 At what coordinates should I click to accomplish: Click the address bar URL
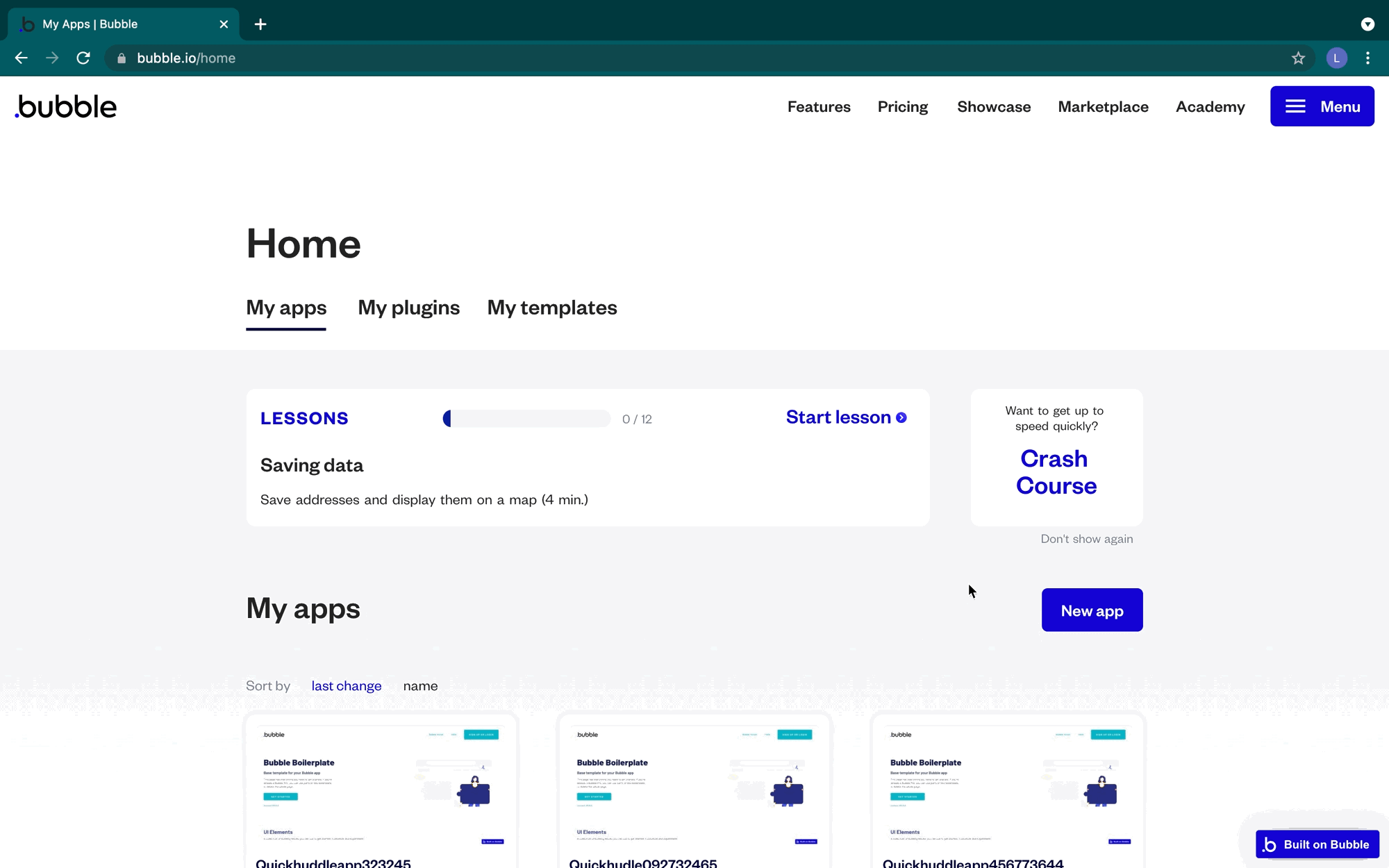[x=186, y=58]
